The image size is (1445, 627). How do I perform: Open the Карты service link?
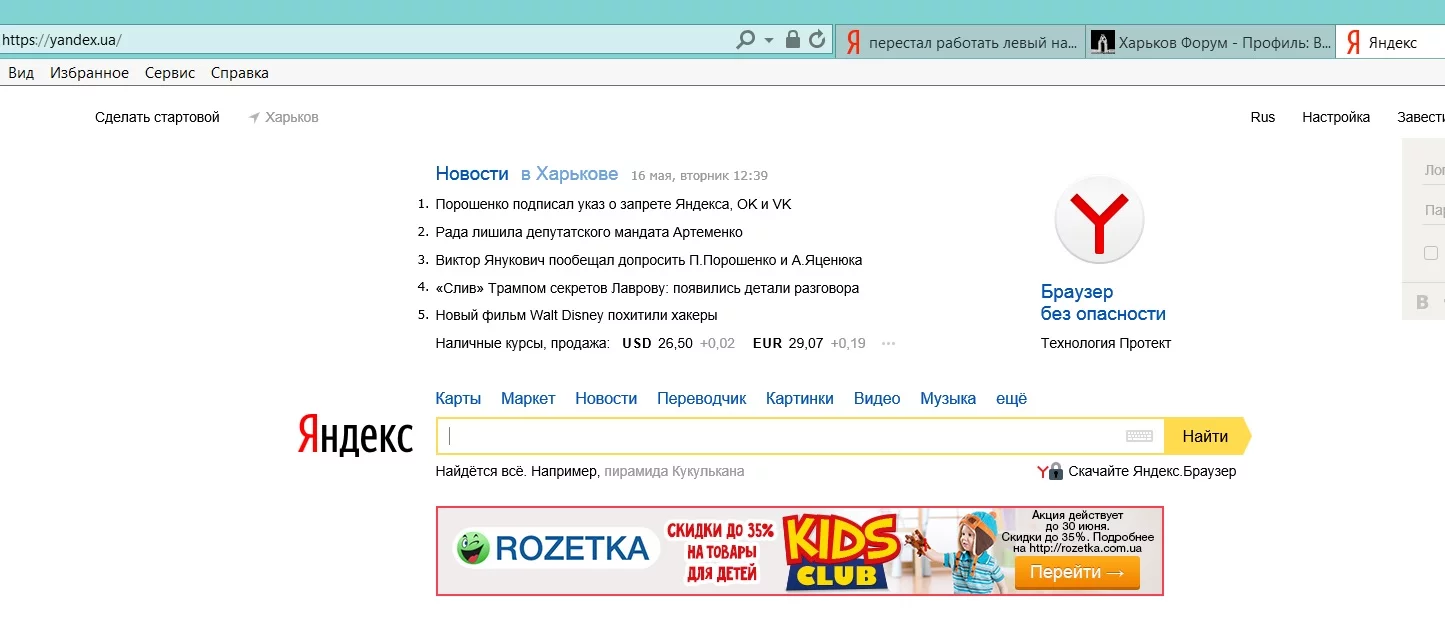click(458, 398)
